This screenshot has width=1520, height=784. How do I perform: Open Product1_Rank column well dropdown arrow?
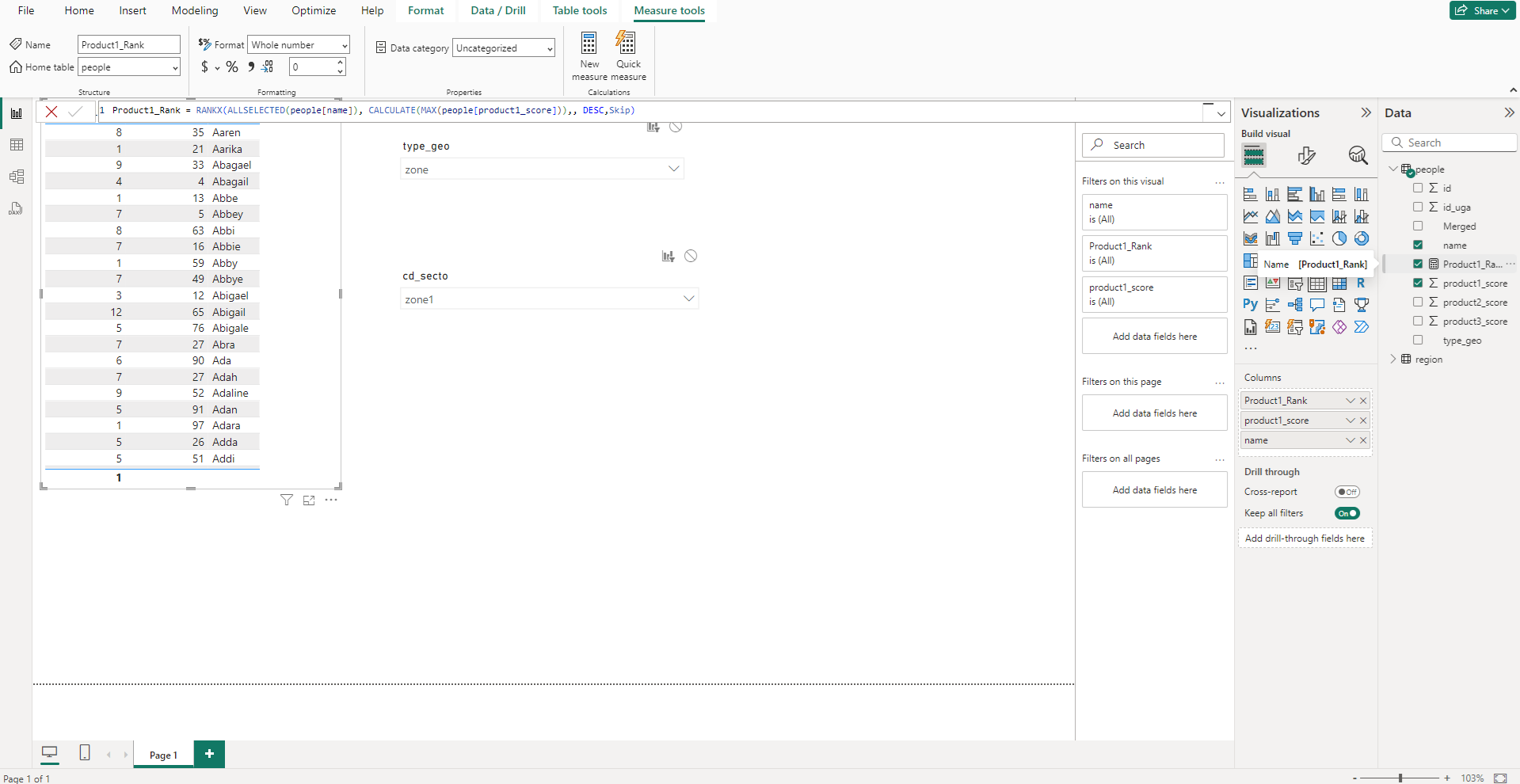pos(1350,401)
